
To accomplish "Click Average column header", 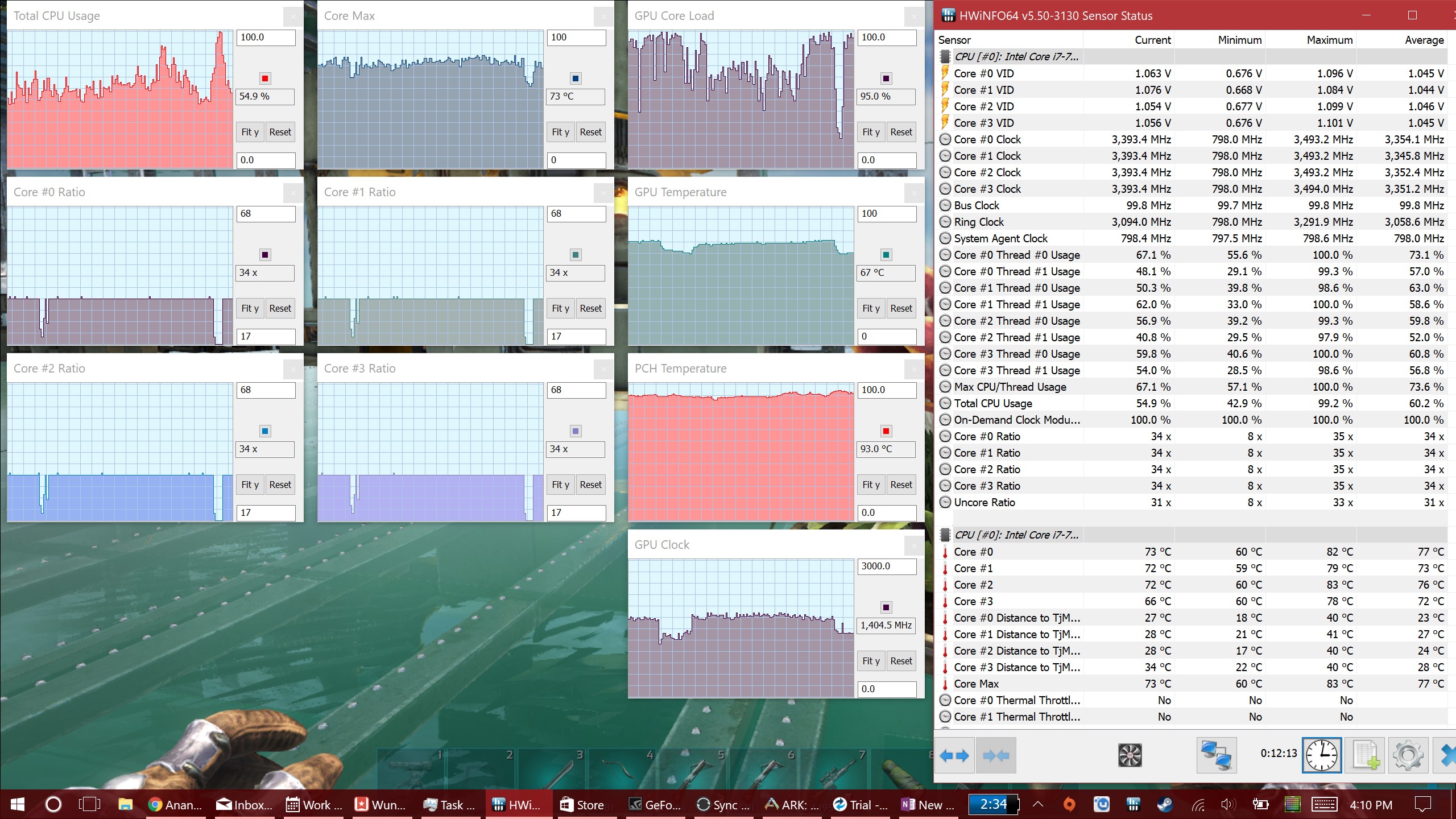I will click(x=1402, y=40).
